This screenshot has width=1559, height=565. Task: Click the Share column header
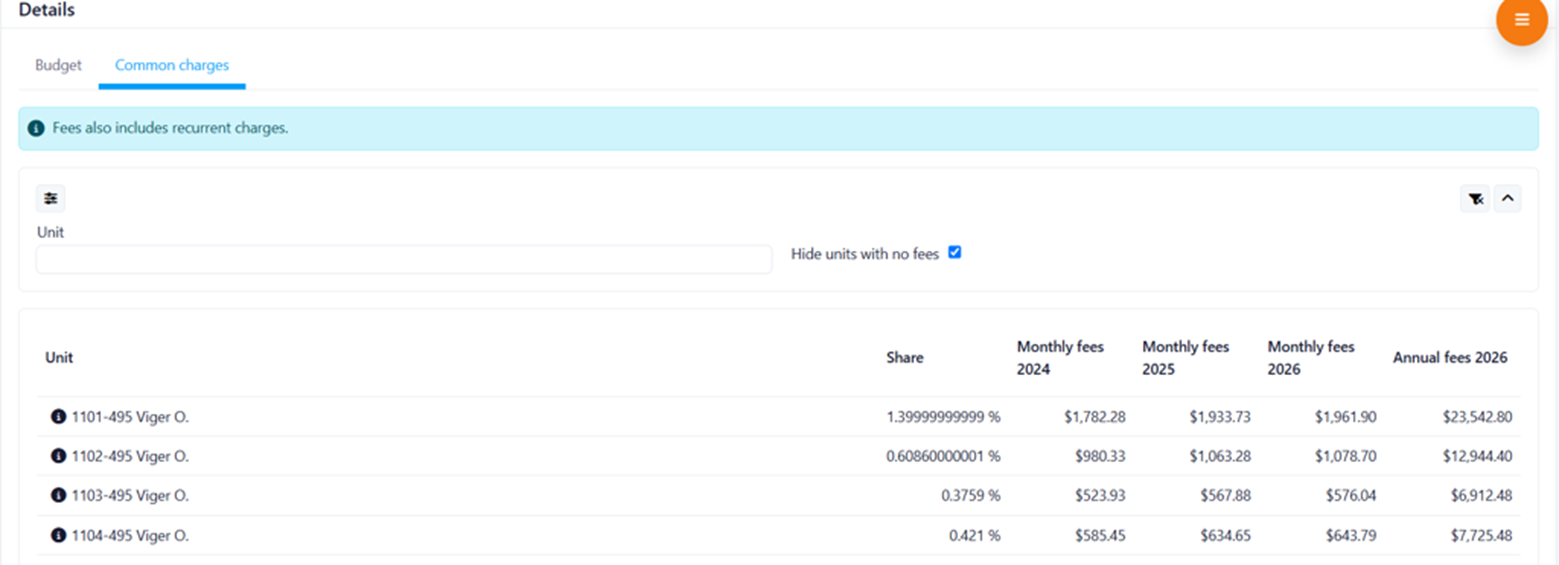905,358
